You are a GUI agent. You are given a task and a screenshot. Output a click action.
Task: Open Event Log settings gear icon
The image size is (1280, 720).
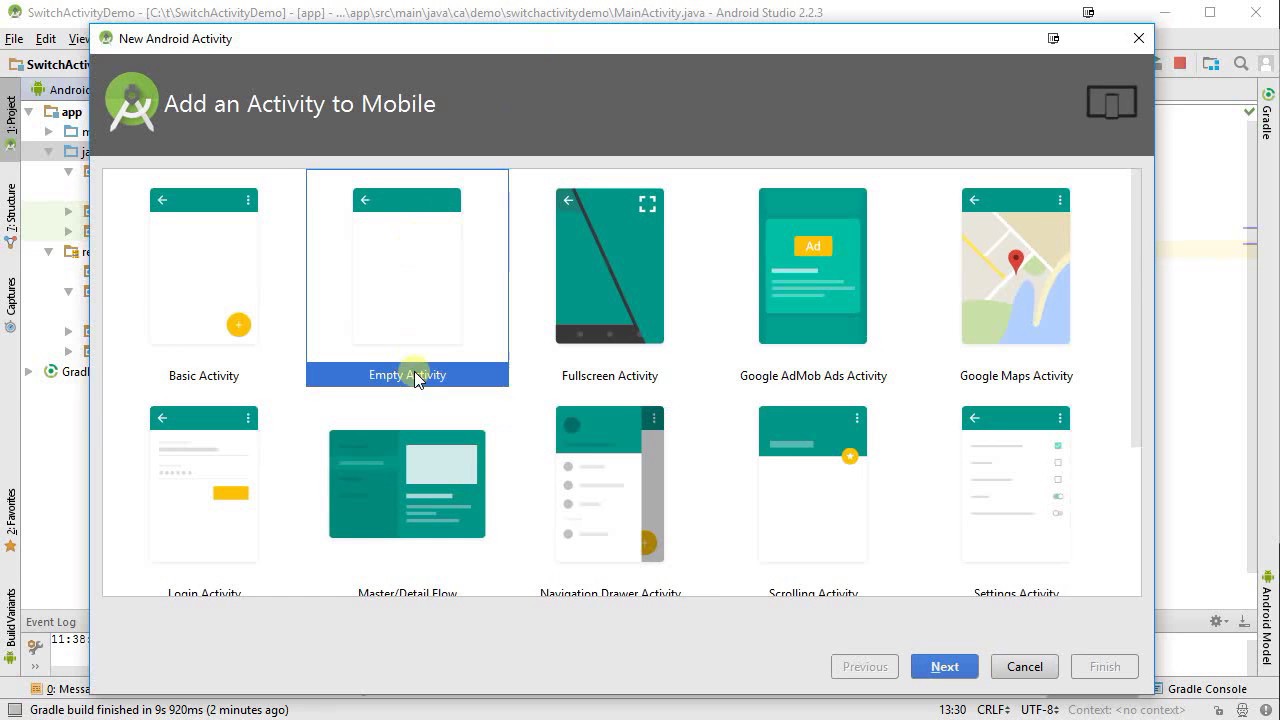click(x=1217, y=621)
